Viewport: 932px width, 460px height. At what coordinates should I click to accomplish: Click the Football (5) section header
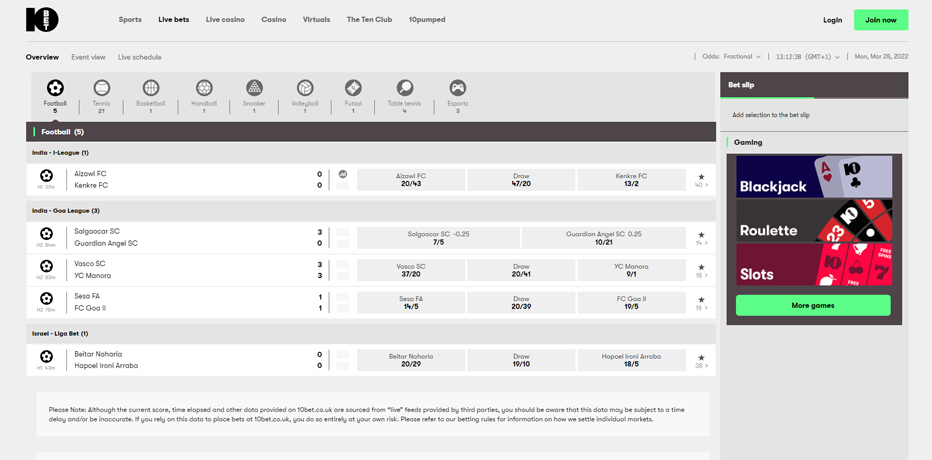[x=371, y=132]
